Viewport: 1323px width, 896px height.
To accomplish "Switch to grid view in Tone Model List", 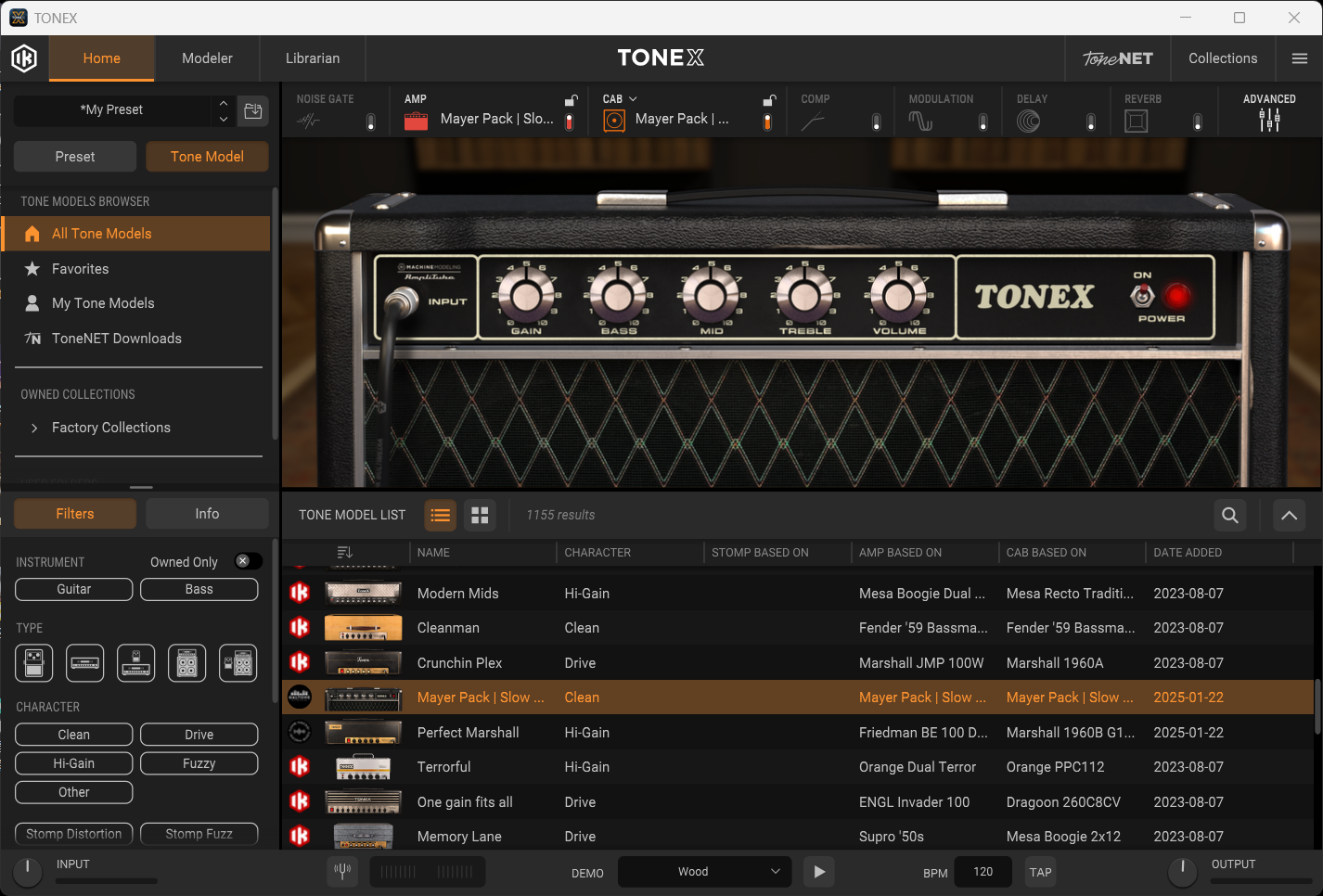I will [x=480, y=515].
